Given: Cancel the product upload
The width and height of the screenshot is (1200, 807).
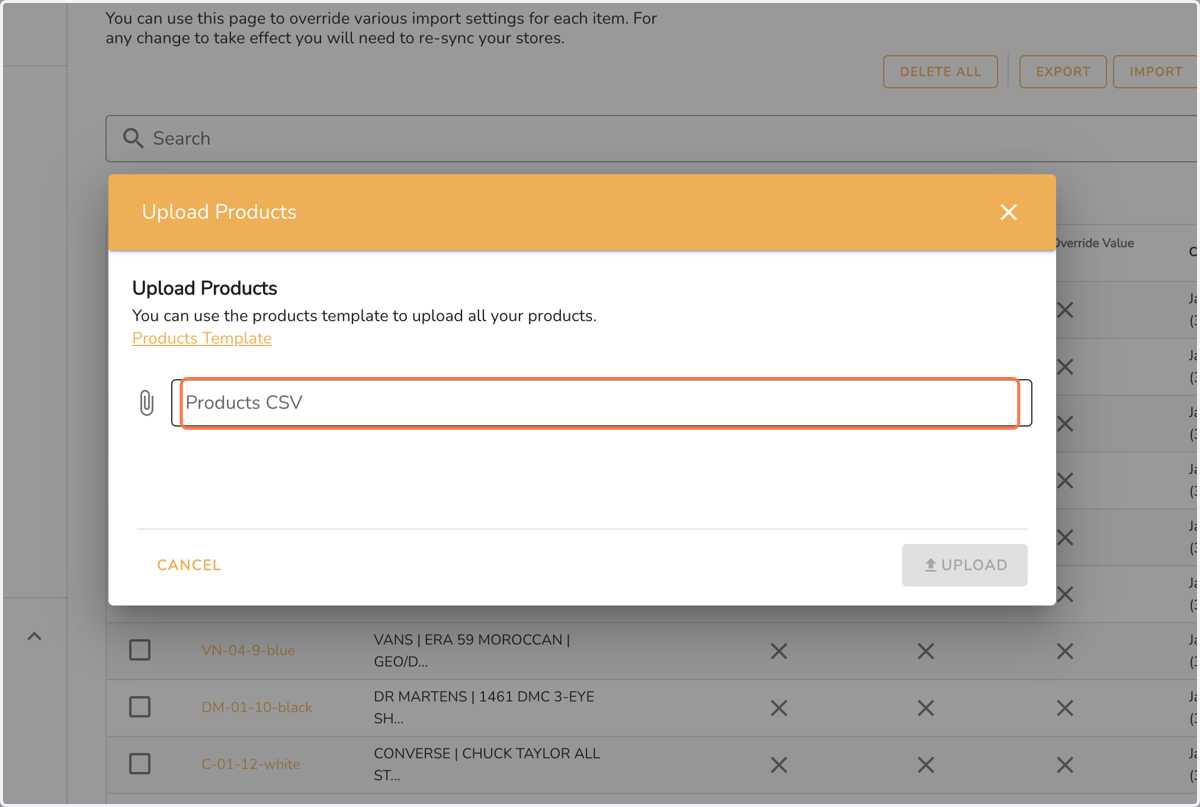Looking at the screenshot, I should [x=189, y=565].
